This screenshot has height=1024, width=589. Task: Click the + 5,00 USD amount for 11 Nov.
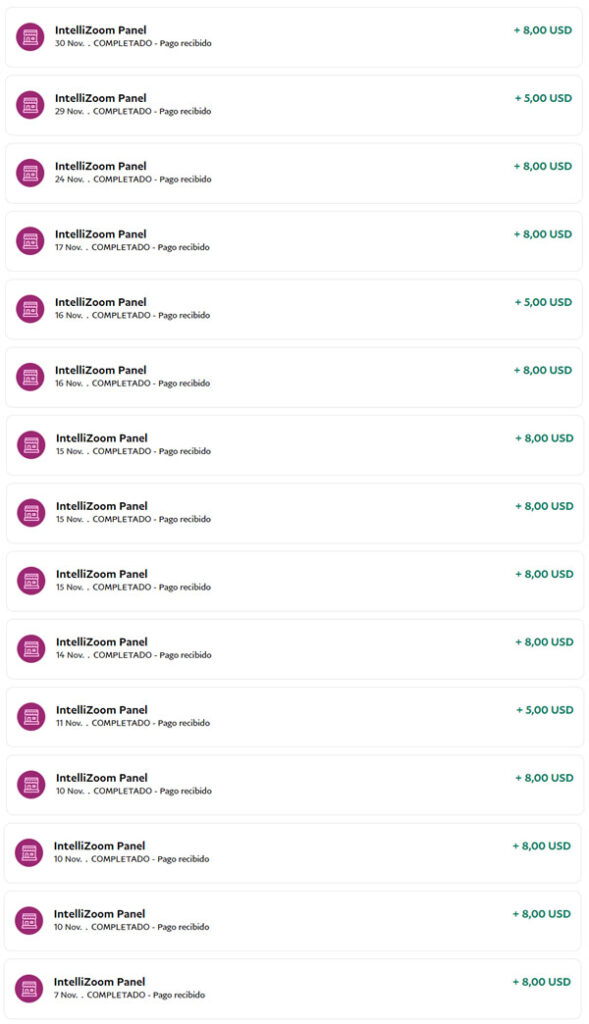tap(545, 709)
